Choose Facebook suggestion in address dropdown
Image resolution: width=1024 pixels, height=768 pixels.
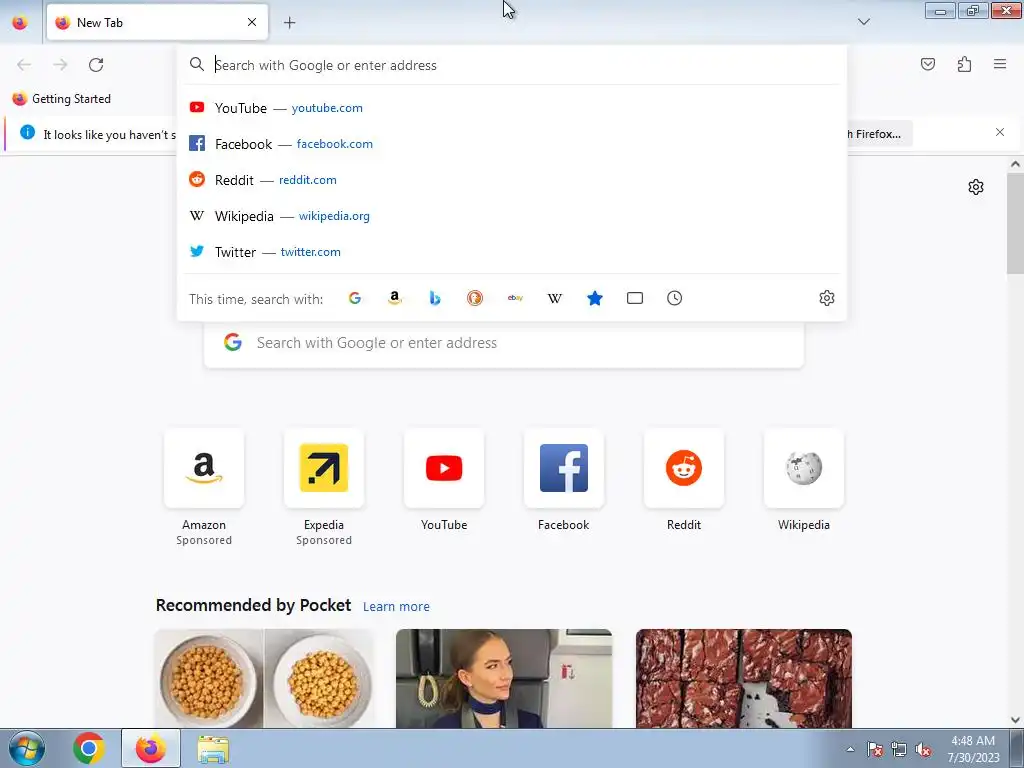pos(511,144)
